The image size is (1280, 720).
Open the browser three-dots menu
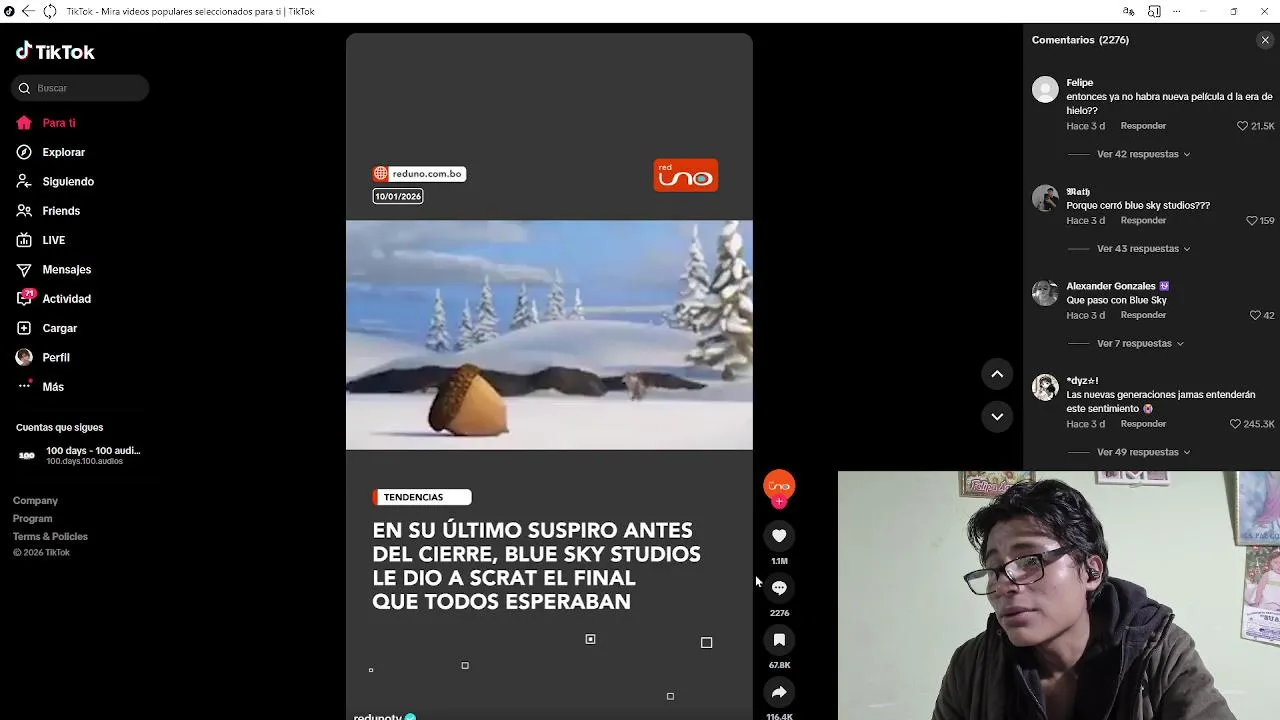coord(1177,11)
